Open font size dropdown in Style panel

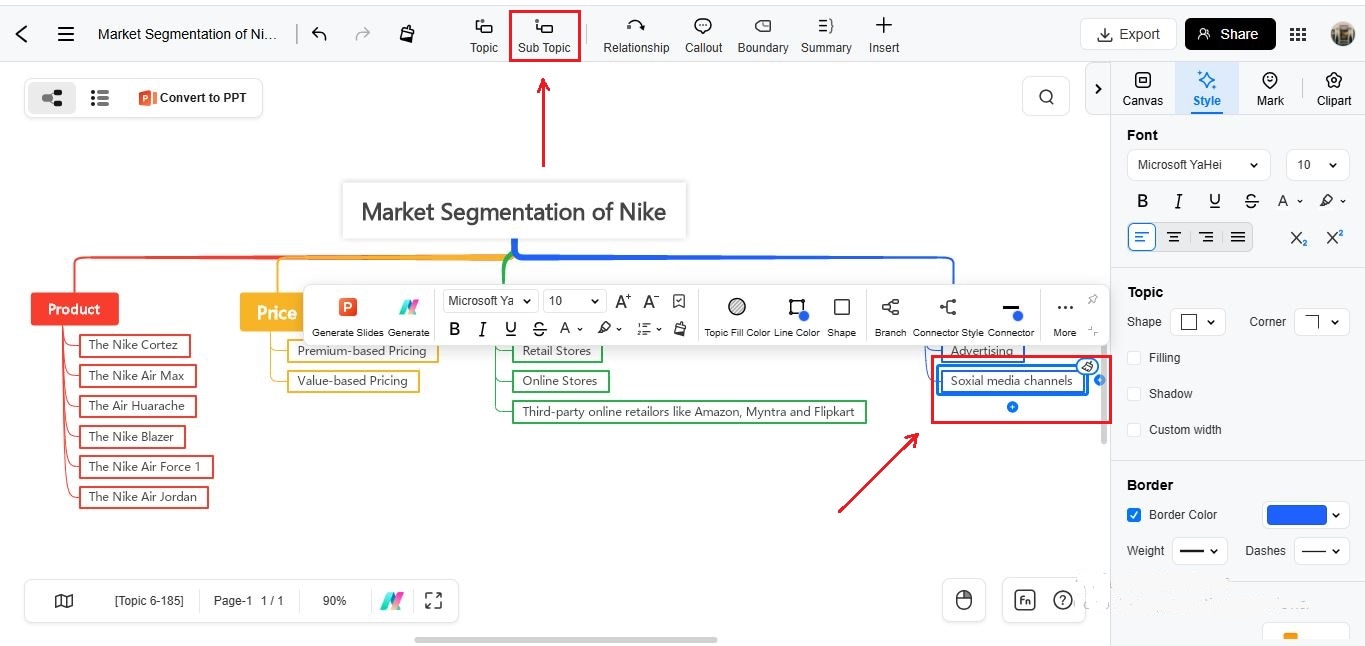click(x=1316, y=165)
